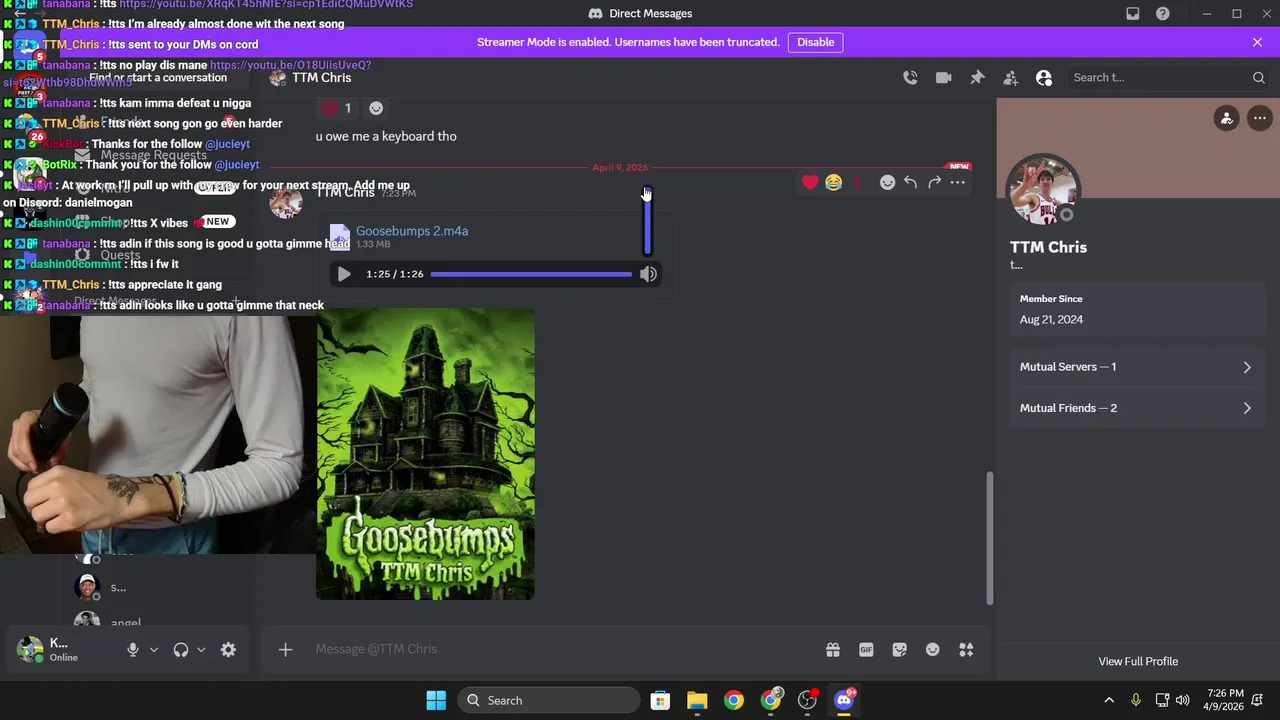Click the taskbar Search box
The image size is (1280, 720).
[548, 700]
